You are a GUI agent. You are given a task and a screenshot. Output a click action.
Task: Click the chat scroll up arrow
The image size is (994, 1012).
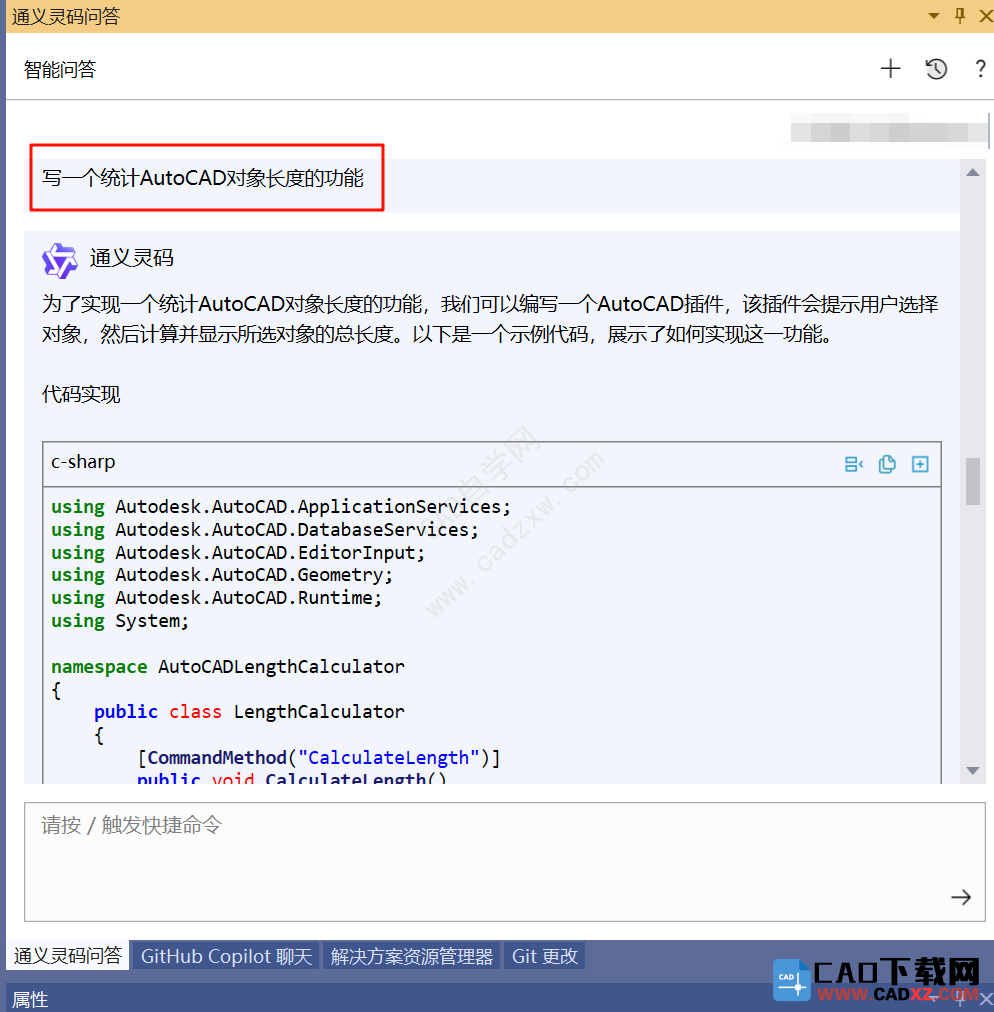973,172
